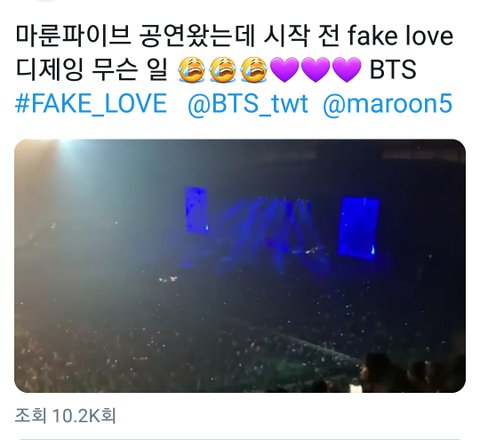Click the word BTS after the hearts
This screenshot has height=440, width=480.
click(393, 69)
